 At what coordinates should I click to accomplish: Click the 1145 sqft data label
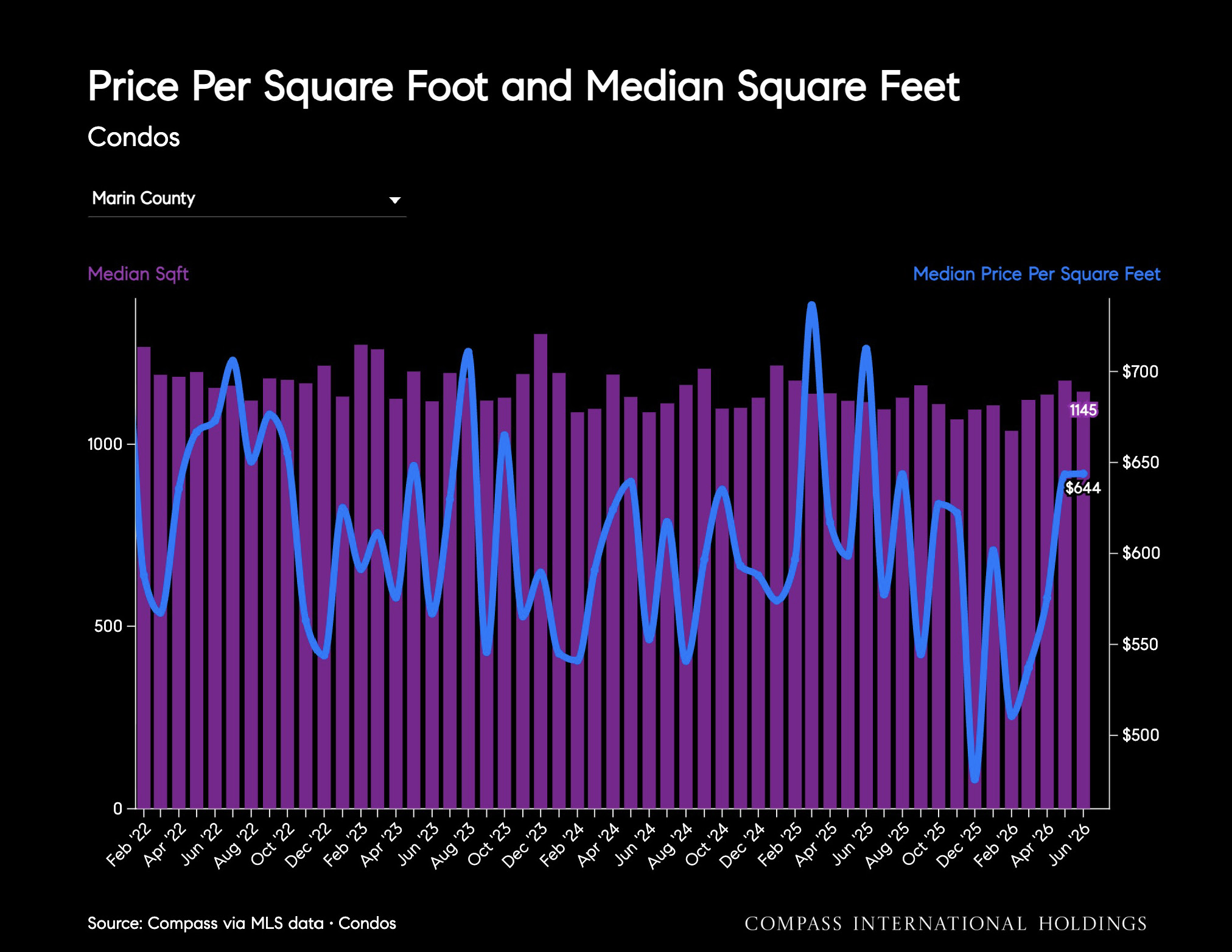tap(1083, 410)
